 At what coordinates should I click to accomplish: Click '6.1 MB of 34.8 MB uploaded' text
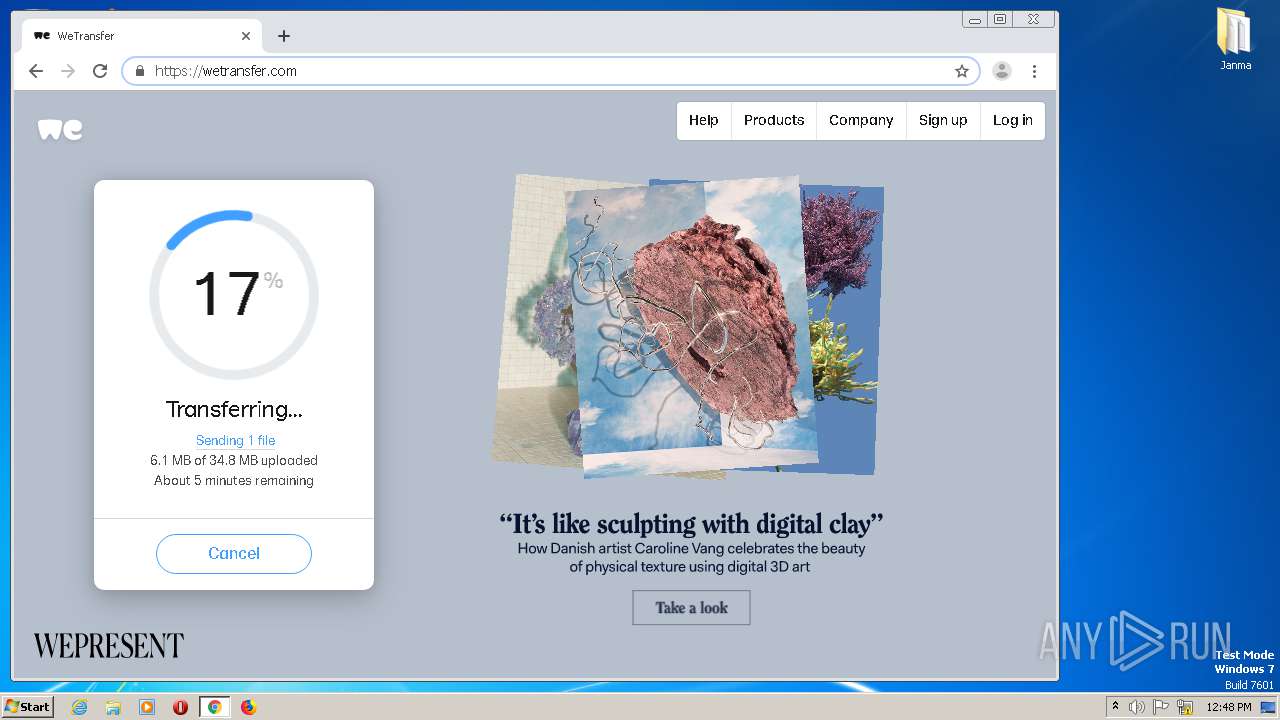234,461
